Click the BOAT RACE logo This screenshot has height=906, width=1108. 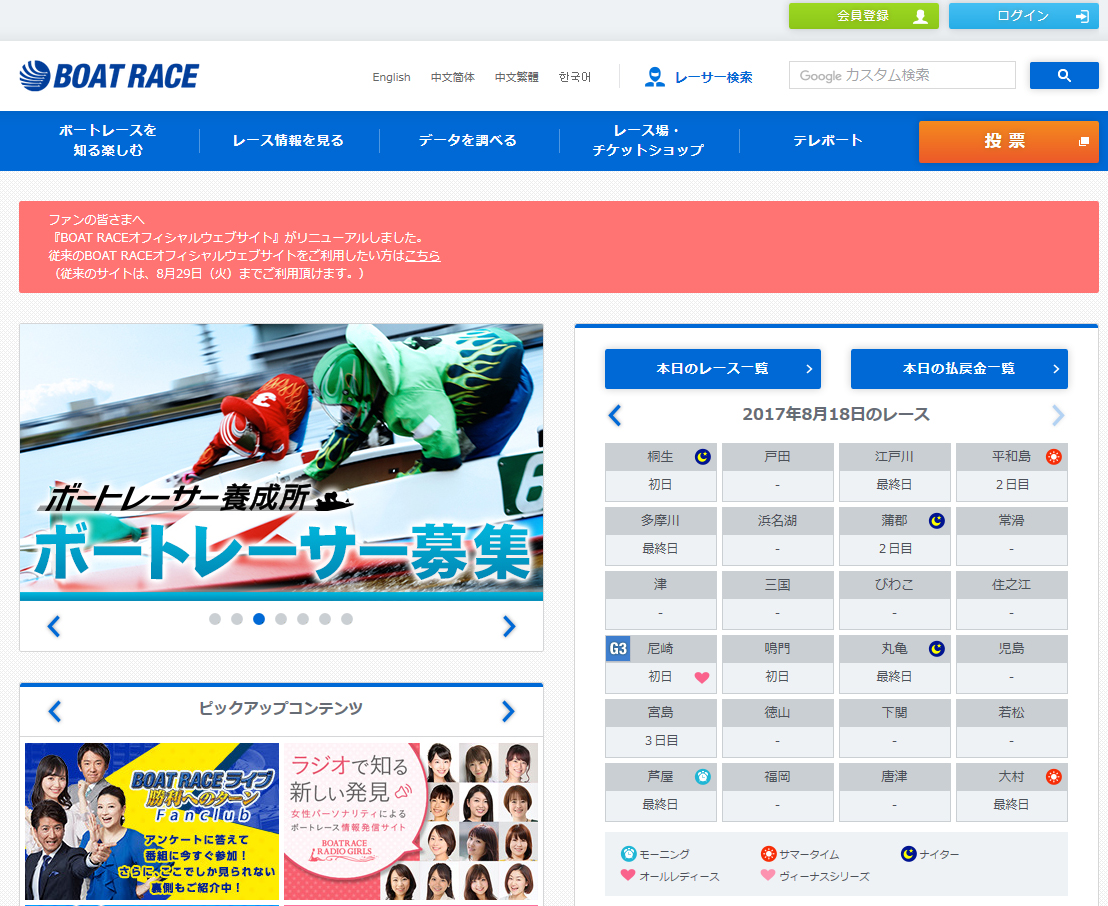click(110, 76)
